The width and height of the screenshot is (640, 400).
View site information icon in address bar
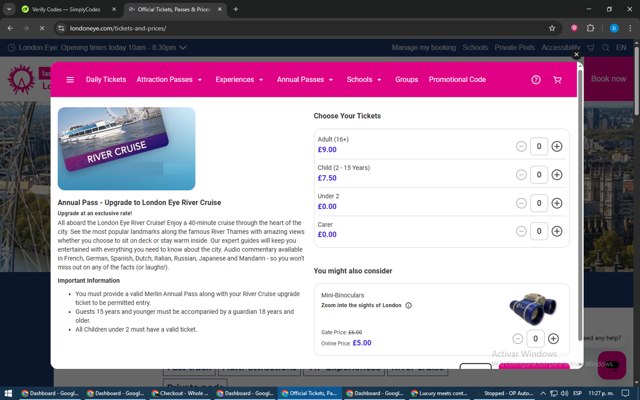point(61,28)
